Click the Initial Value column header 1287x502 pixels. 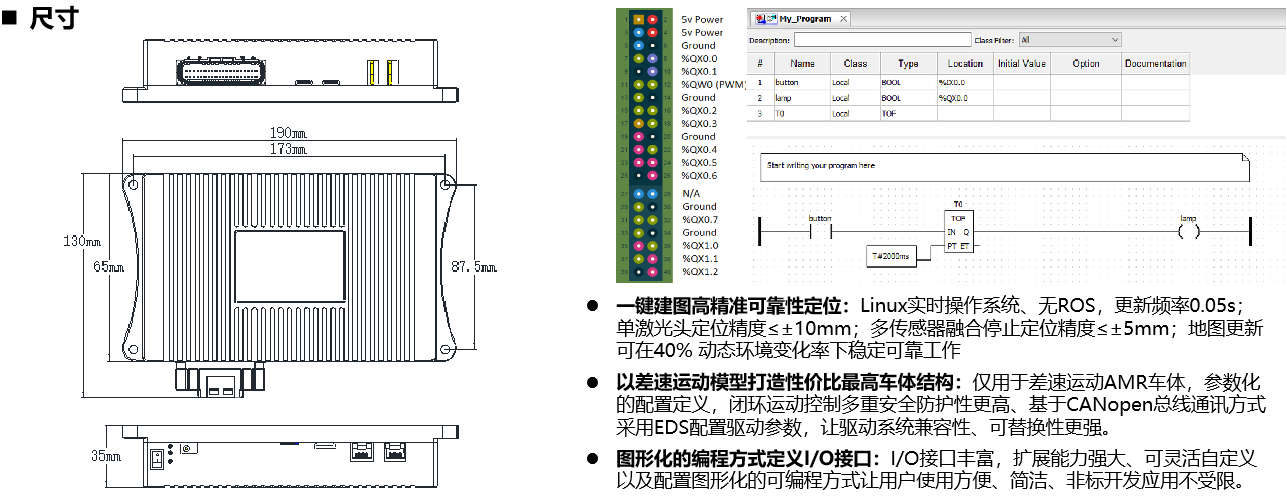pos(1022,63)
